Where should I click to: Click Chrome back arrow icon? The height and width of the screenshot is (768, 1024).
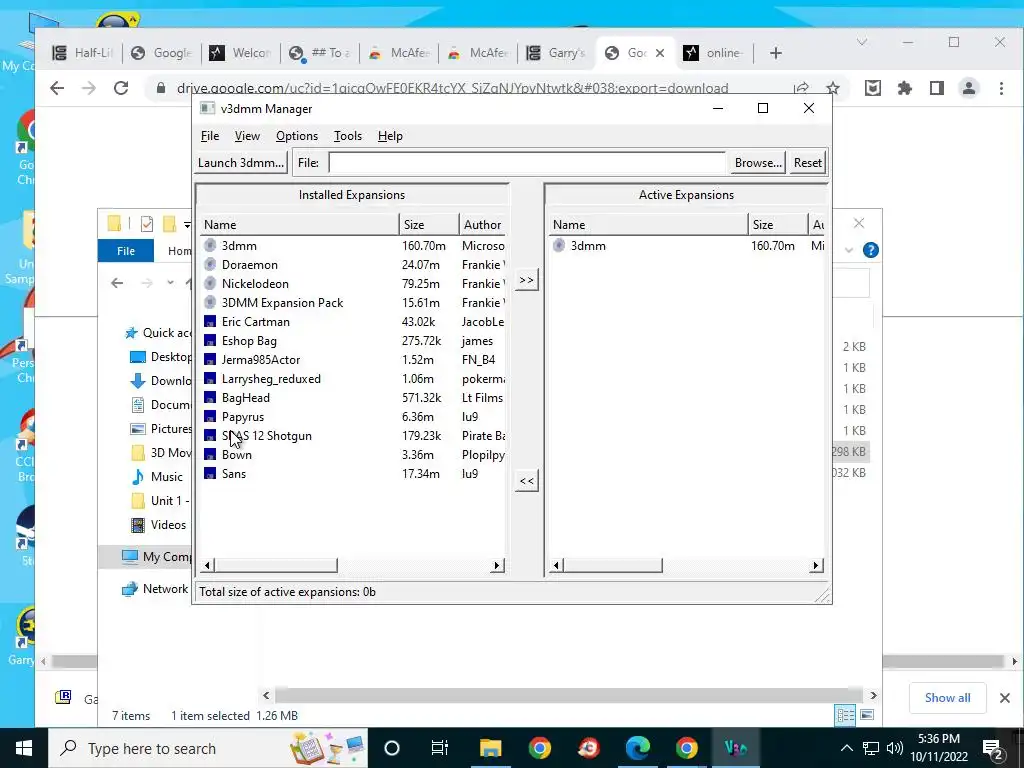(x=57, y=88)
